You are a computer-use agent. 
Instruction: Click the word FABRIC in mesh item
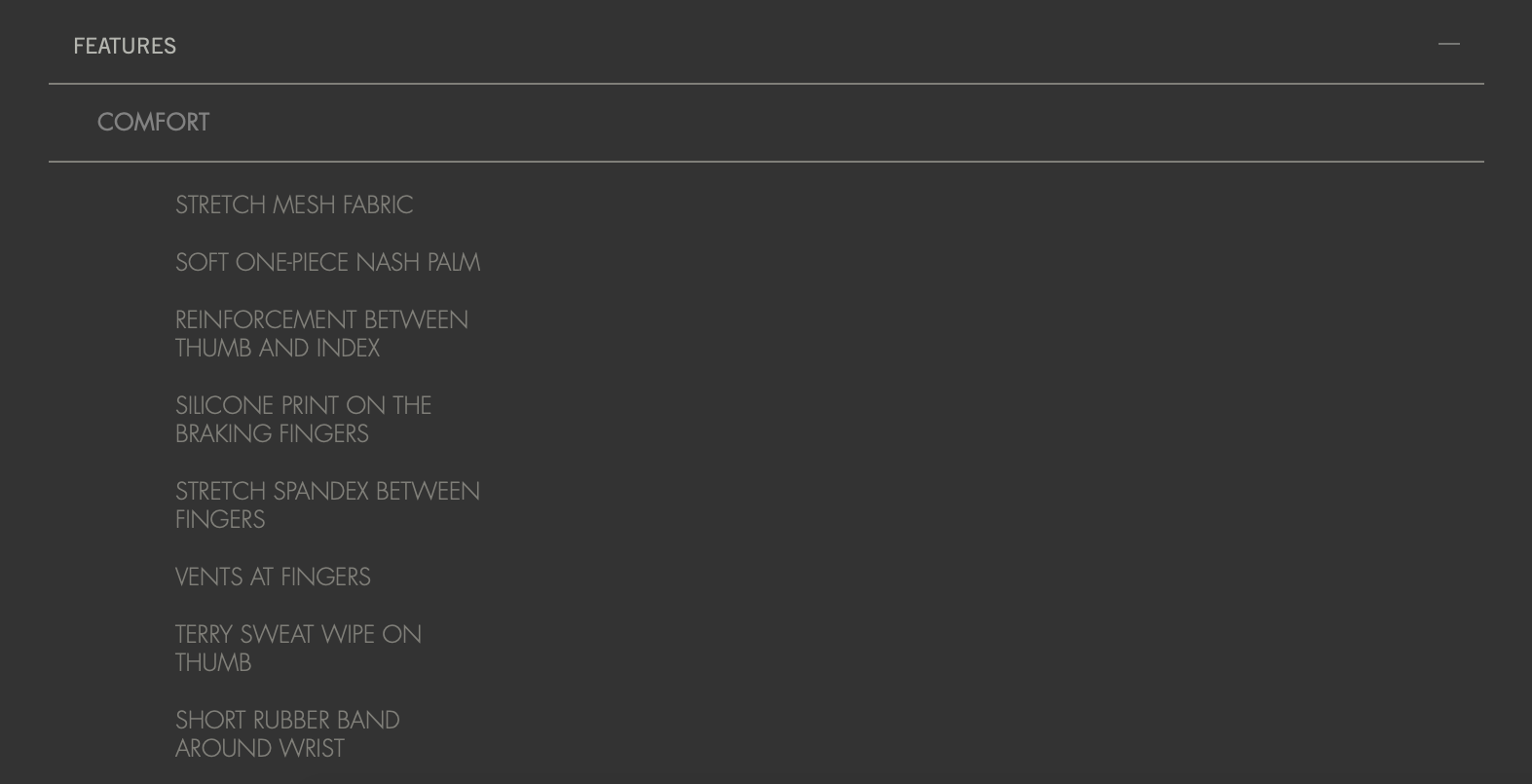click(x=378, y=205)
